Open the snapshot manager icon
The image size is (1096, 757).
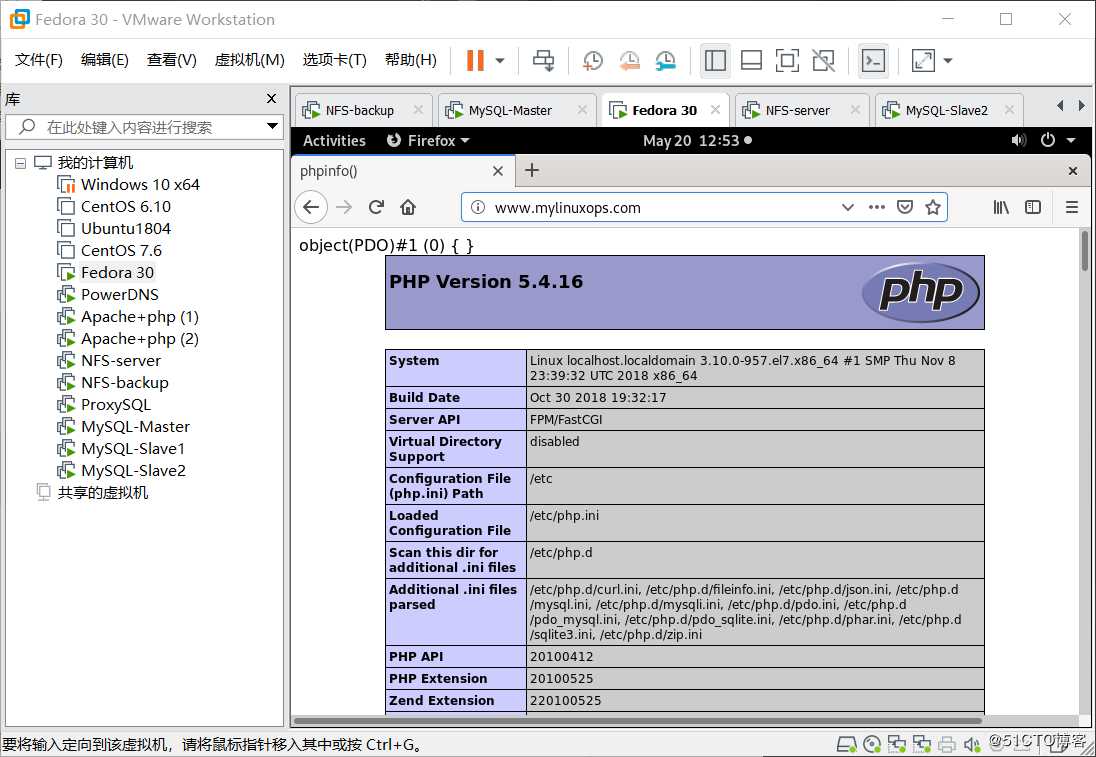665,60
